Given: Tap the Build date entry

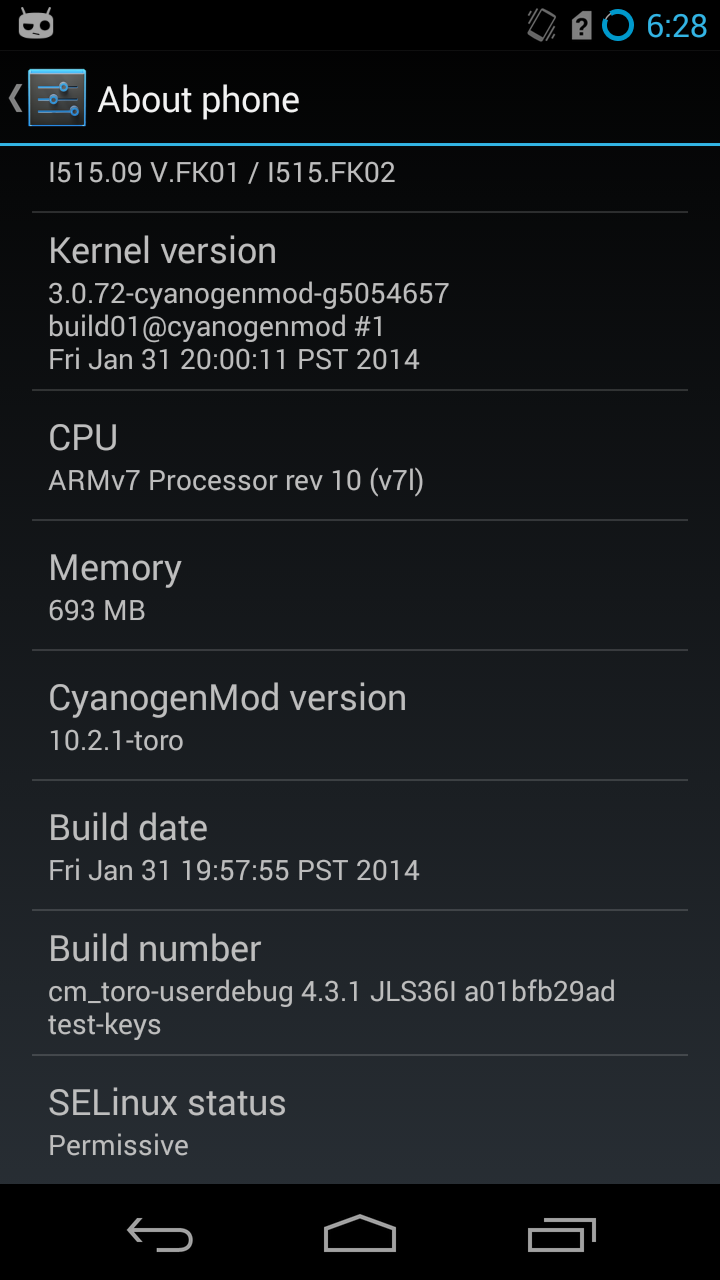Looking at the screenshot, I should point(360,845).
